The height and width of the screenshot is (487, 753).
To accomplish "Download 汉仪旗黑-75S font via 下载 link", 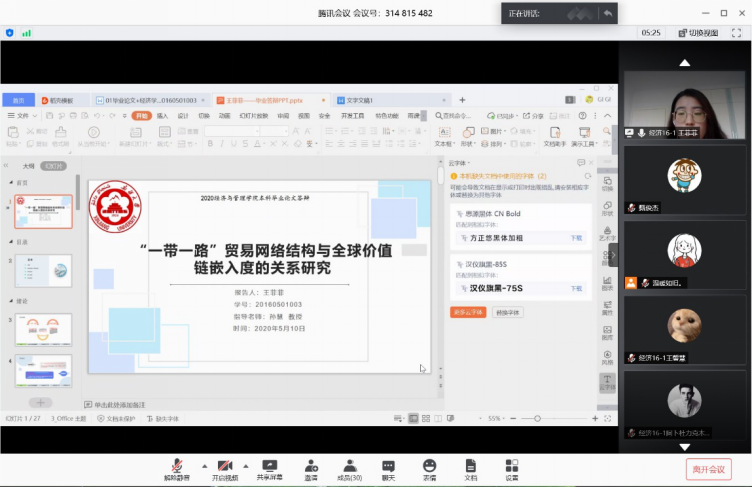I will click(x=576, y=289).
